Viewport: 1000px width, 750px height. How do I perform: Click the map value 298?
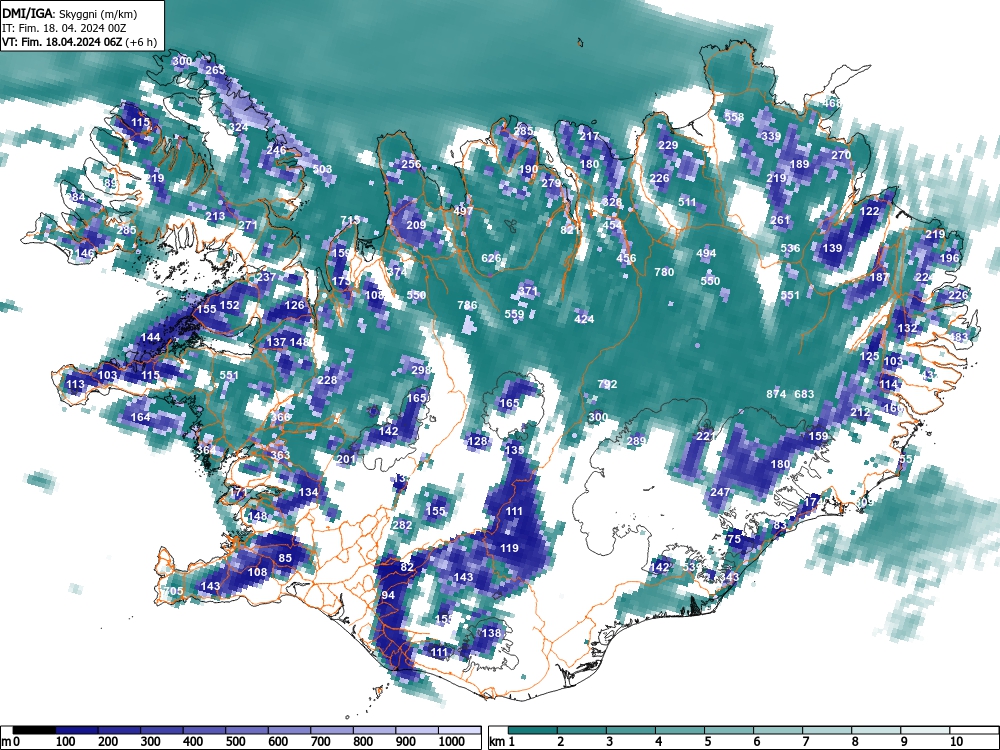(x=421, y=370)
